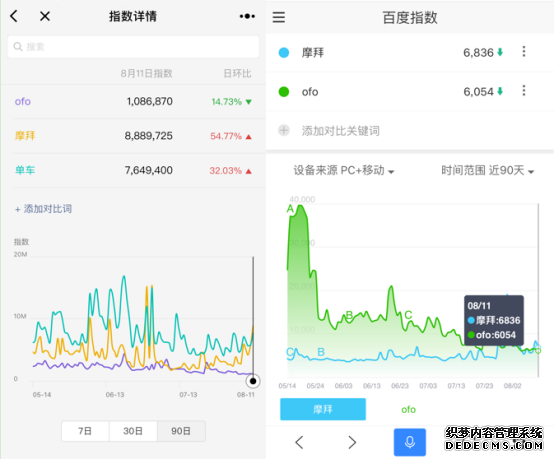Click the blue marker B on 摩拜 line
This screenshot has height=460, width=554.
coord(321,352)
